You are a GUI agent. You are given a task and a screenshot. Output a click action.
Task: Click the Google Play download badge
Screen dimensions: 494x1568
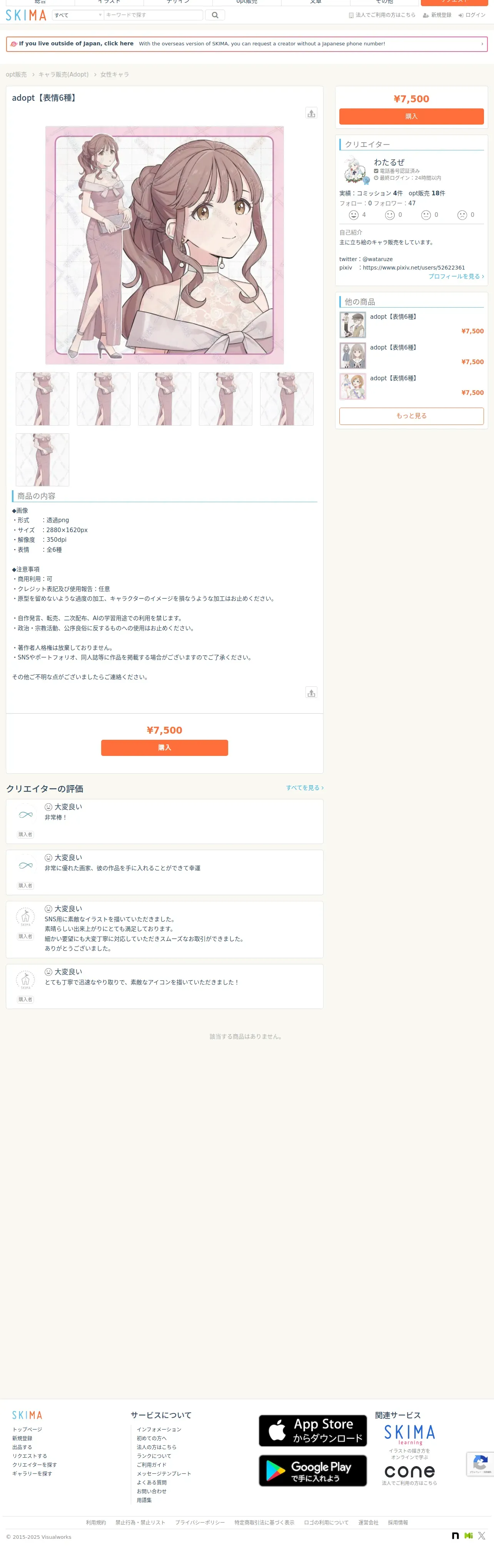pyautogui.click(x=313, y=1471)
